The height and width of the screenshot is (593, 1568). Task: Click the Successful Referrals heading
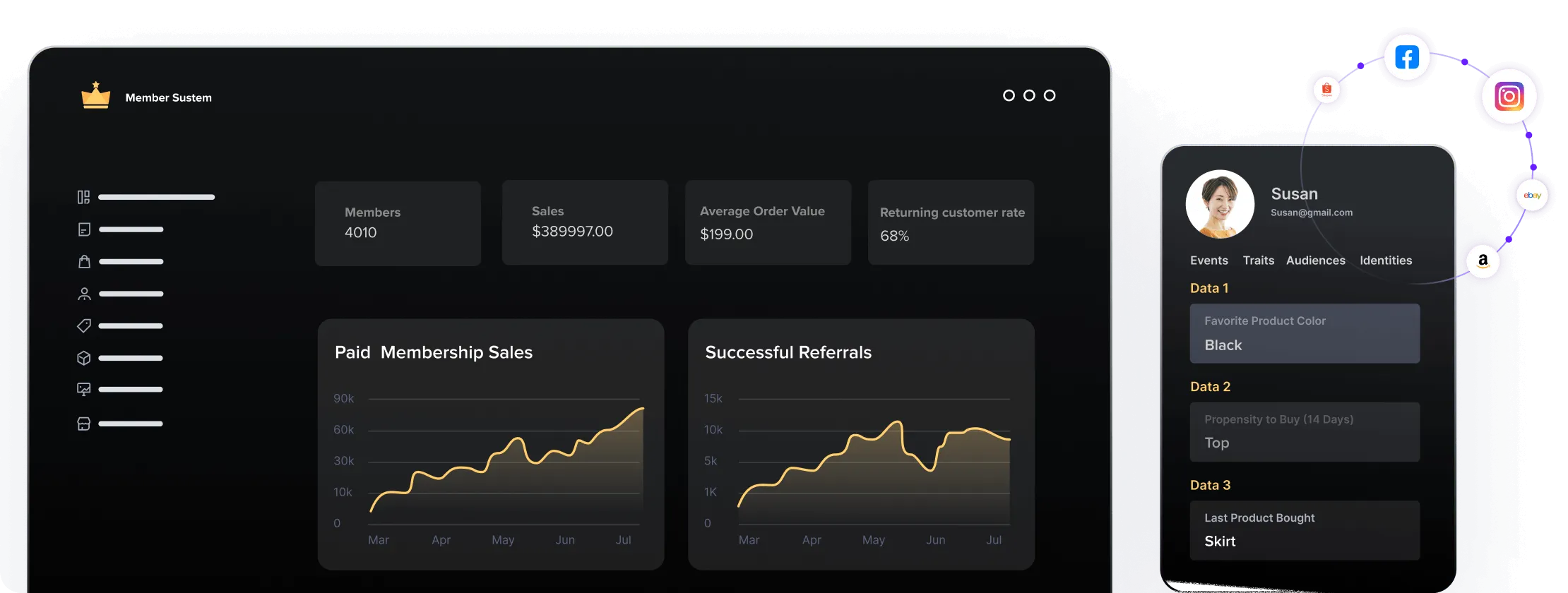click(788, 352)
